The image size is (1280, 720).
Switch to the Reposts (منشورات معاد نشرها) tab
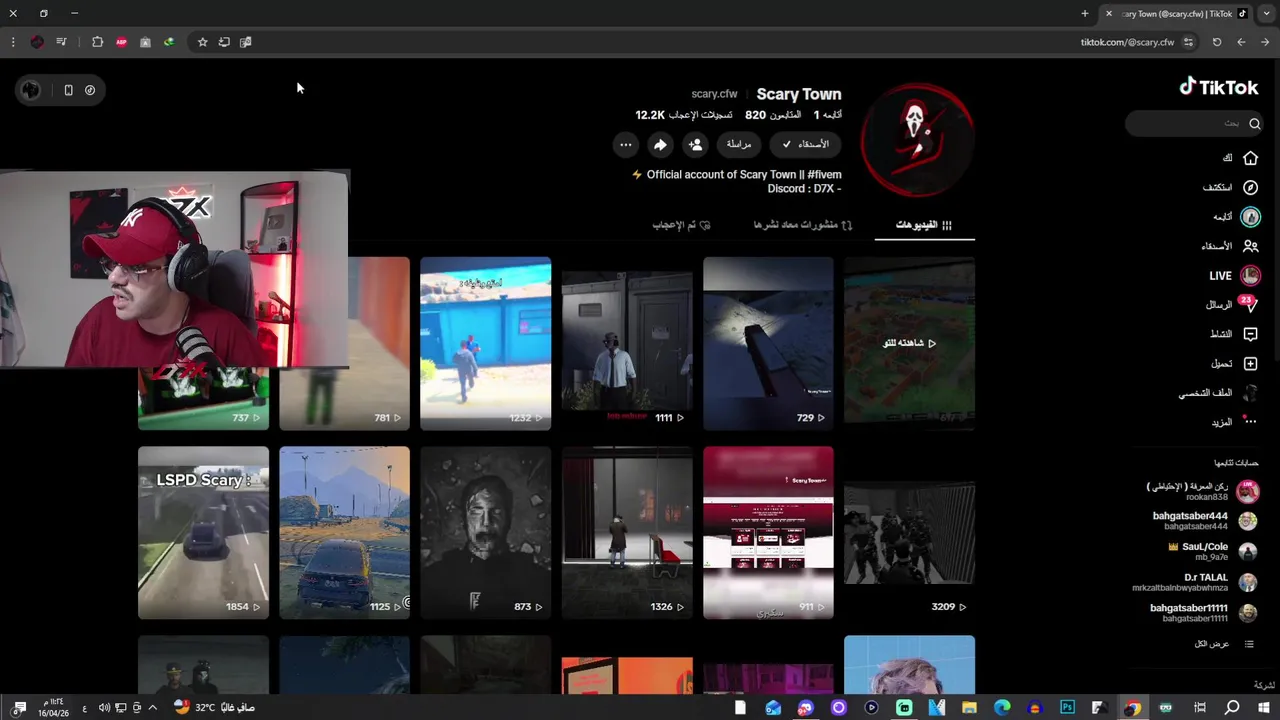click(803, 225)
